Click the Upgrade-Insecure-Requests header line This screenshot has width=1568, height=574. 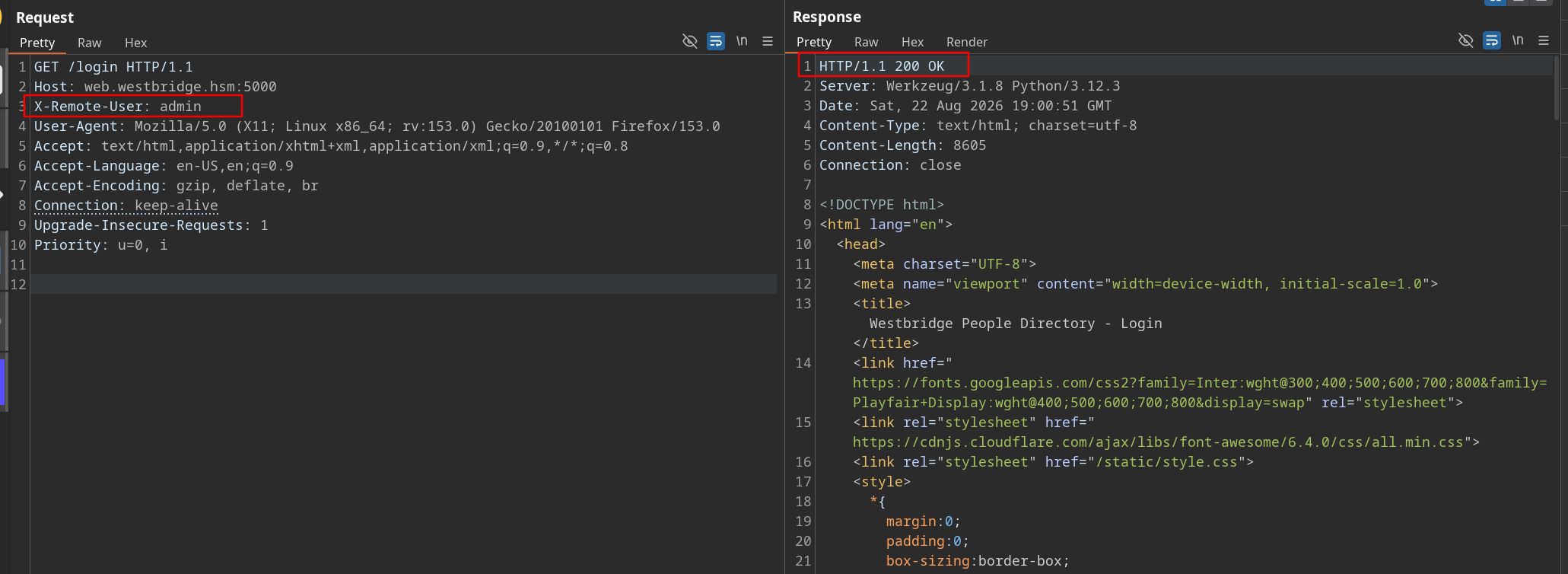[151, 225]
